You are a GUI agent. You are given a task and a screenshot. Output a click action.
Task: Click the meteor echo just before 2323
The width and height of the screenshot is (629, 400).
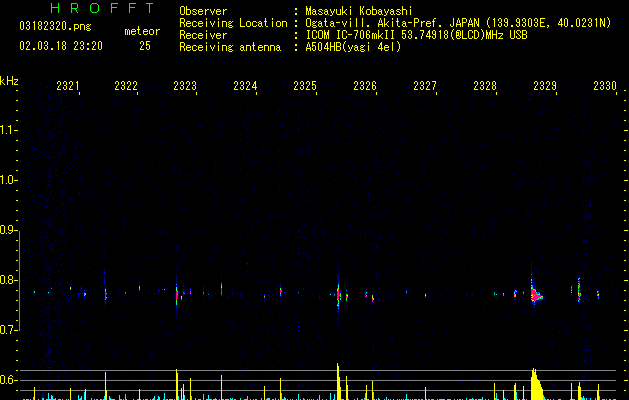[x=177, y=295]
